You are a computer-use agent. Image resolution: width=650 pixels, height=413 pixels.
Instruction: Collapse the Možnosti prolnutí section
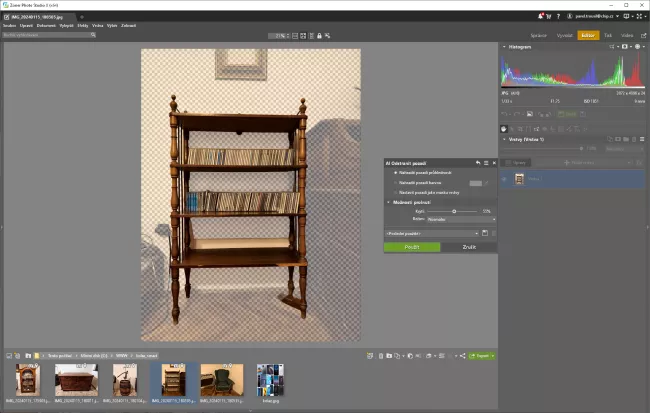tap(388, 202)
